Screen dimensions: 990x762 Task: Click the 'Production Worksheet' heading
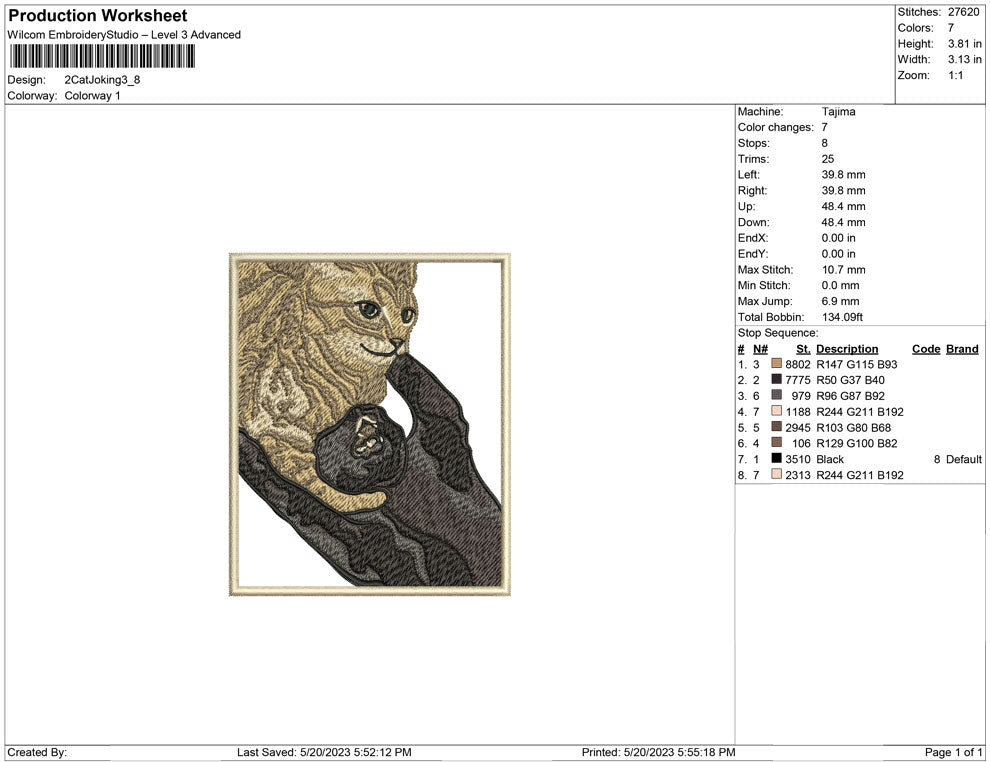(x=98, y=16)
